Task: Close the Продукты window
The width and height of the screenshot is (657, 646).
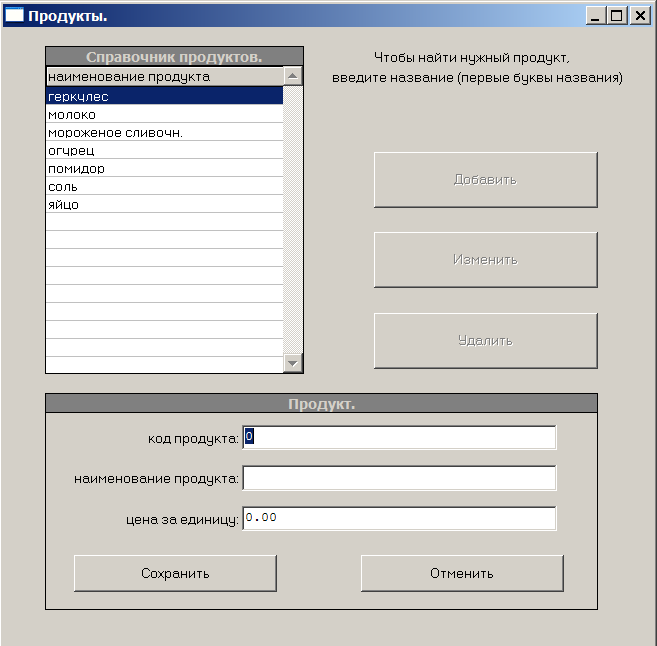Action: coord(641,16)
